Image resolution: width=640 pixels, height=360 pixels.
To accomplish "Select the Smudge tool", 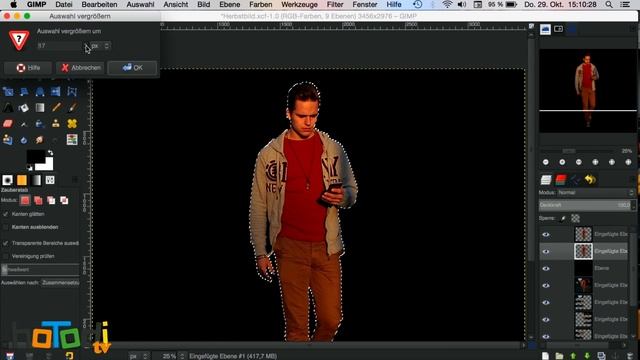I will point(40,140).
